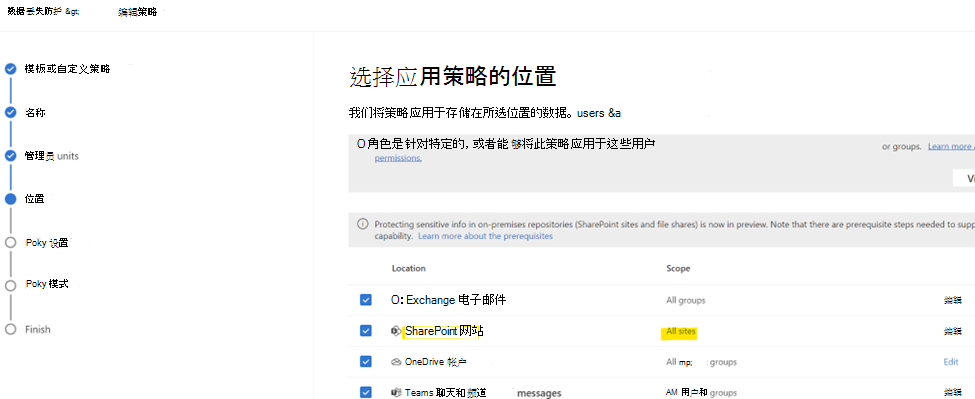Click the 模板或自定义策略 completed step icon

tap(11, 69)
